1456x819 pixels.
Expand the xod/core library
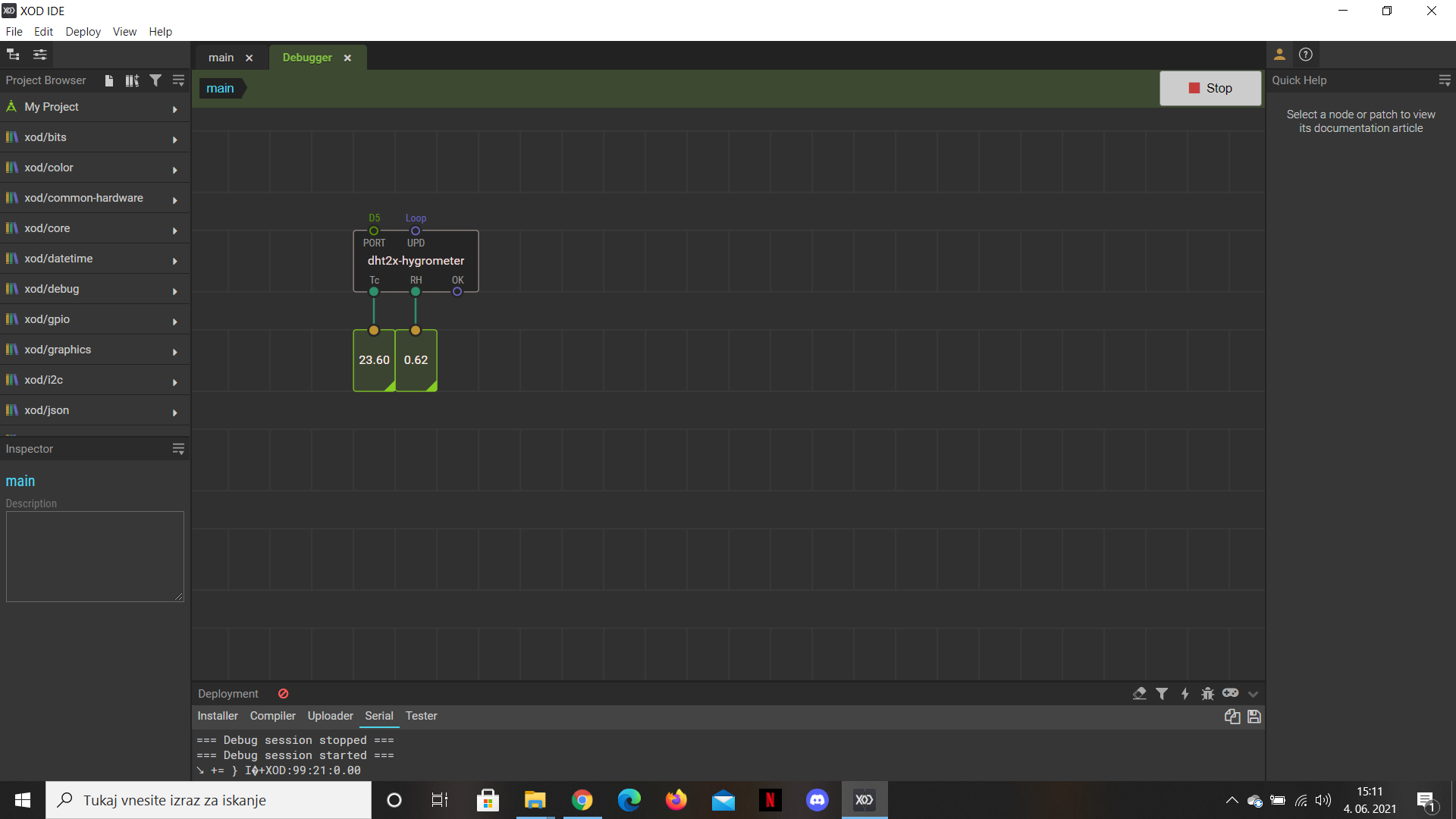click(x=175, y=231)
